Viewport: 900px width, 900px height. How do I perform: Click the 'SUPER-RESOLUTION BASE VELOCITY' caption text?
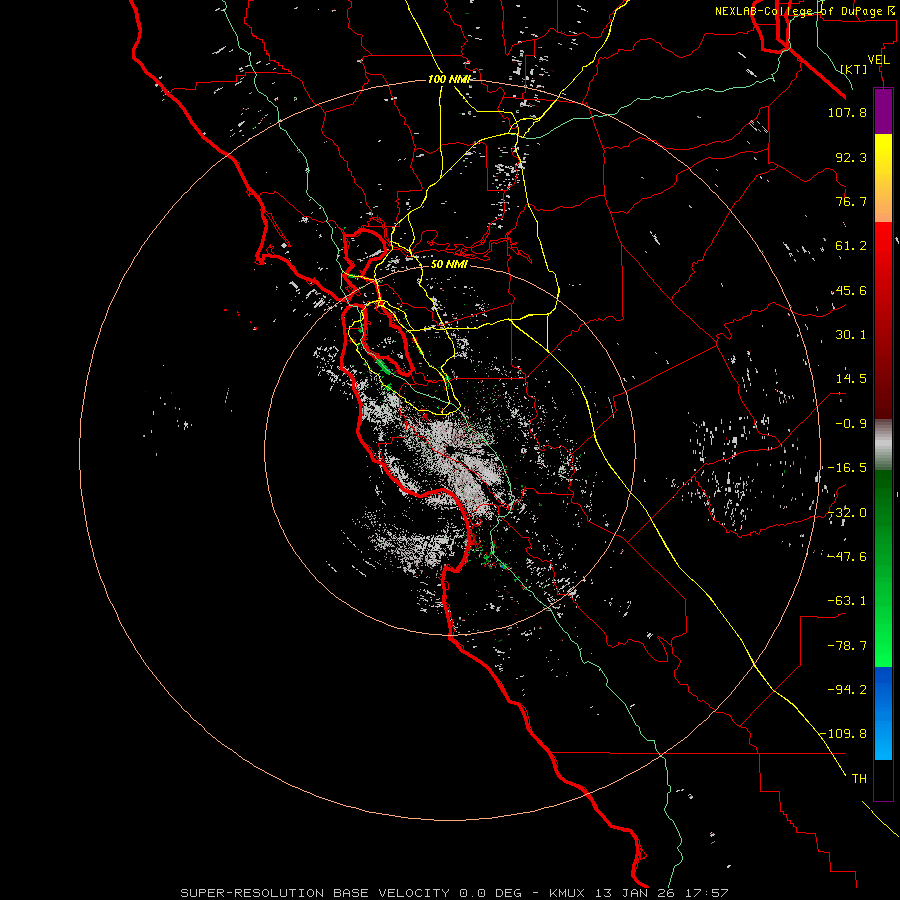click(x=315, y=893)
